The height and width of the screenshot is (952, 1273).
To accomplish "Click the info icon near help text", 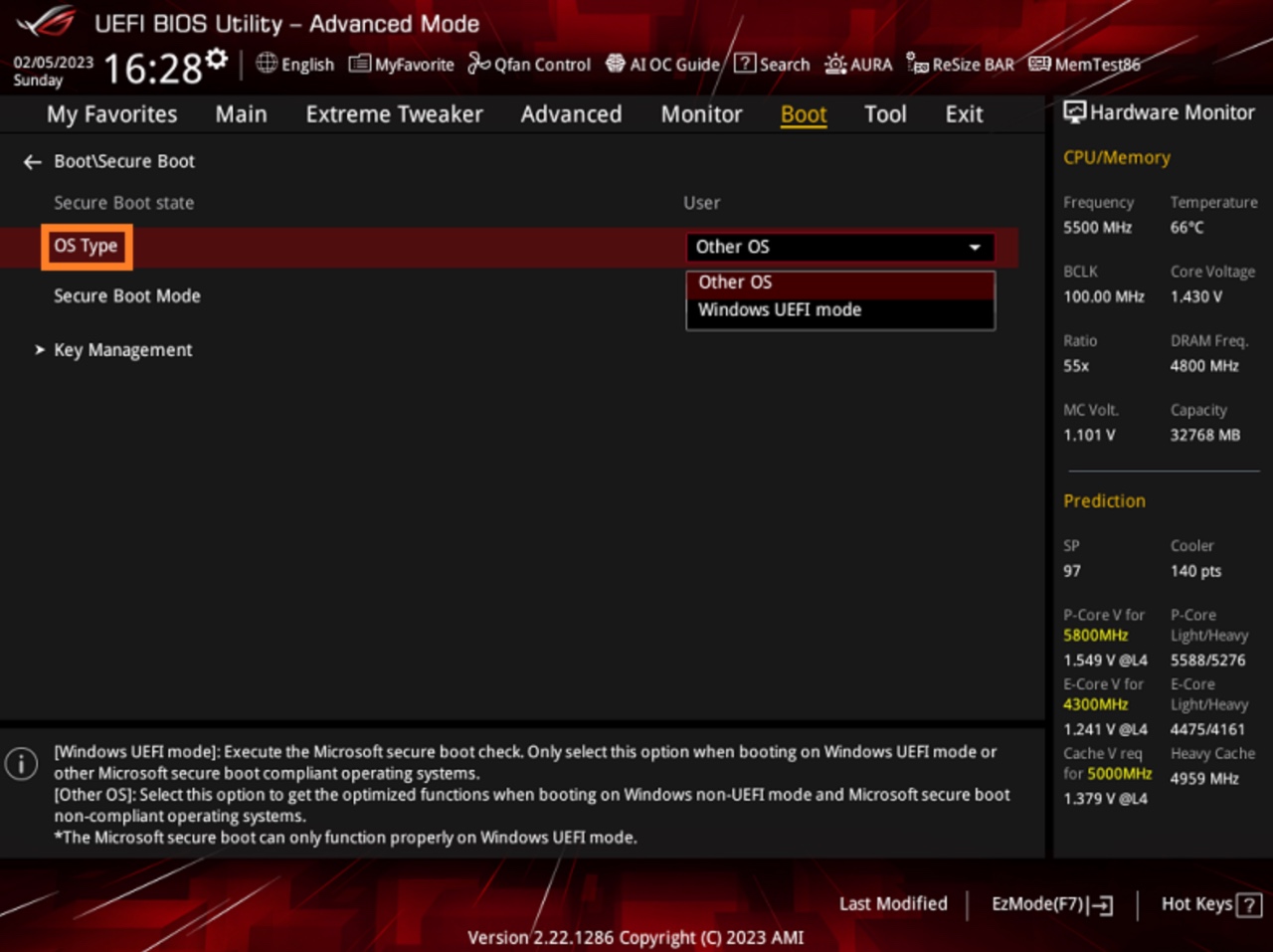I will coord(21,763).
